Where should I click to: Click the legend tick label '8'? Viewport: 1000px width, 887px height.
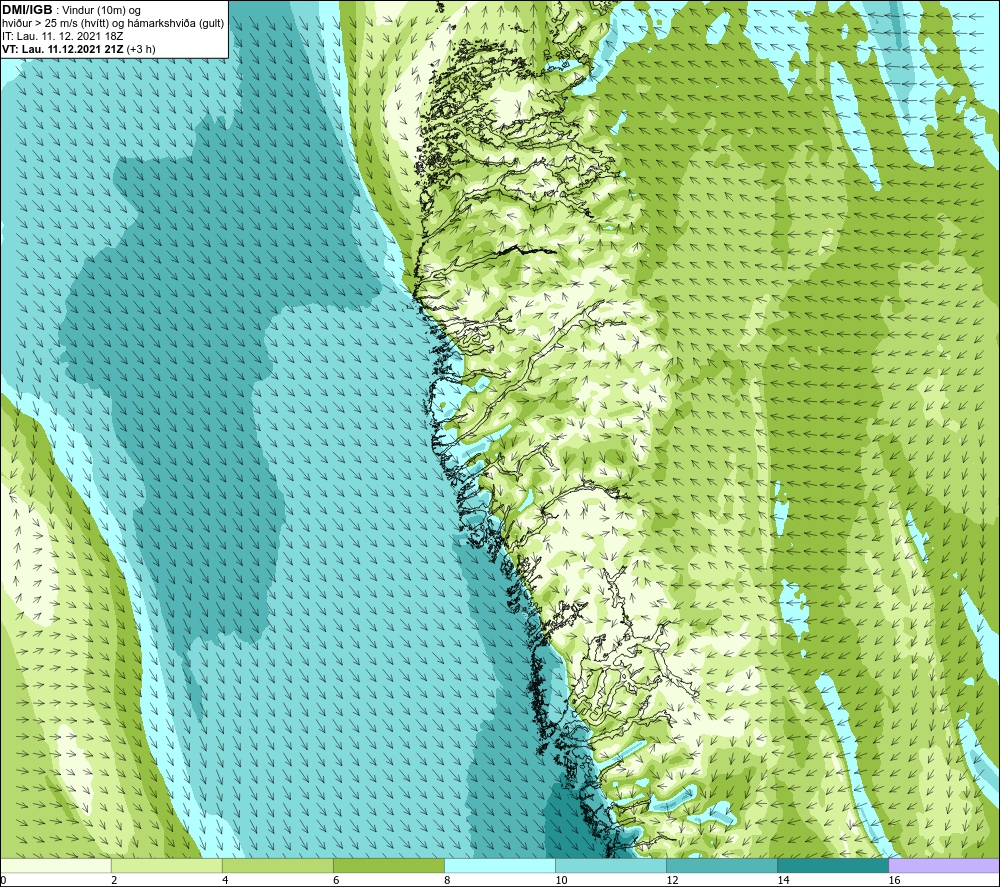[x=447, y=880]
